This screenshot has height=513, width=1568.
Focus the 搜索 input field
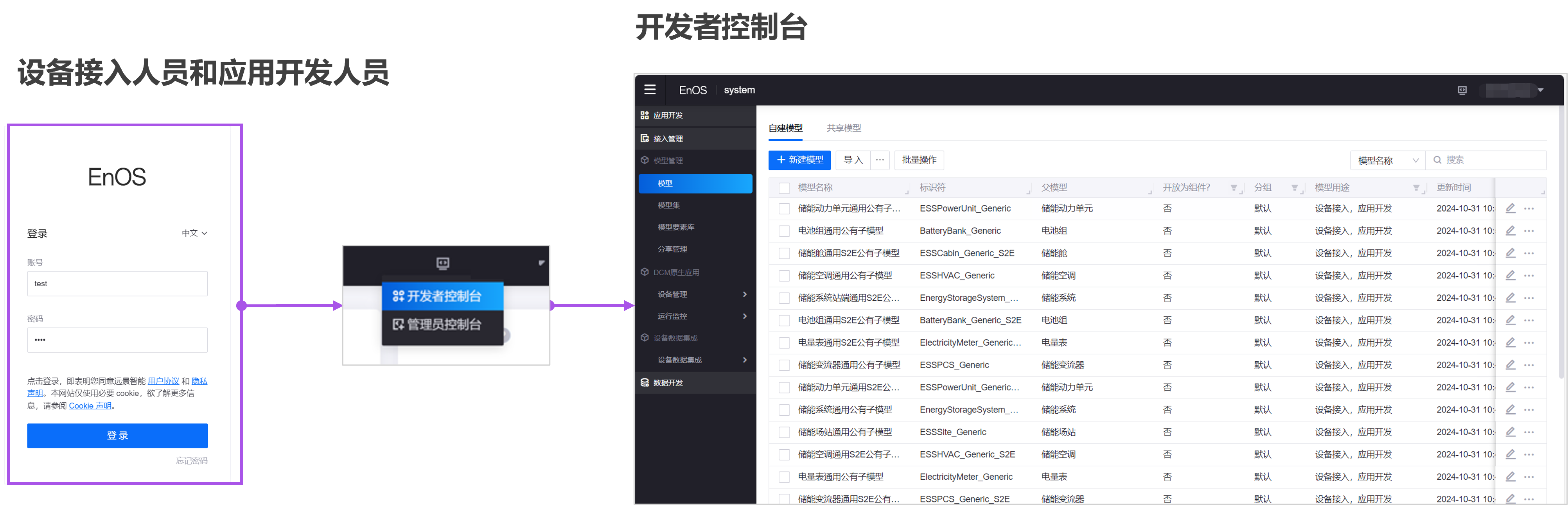(x=1486, y=161)
